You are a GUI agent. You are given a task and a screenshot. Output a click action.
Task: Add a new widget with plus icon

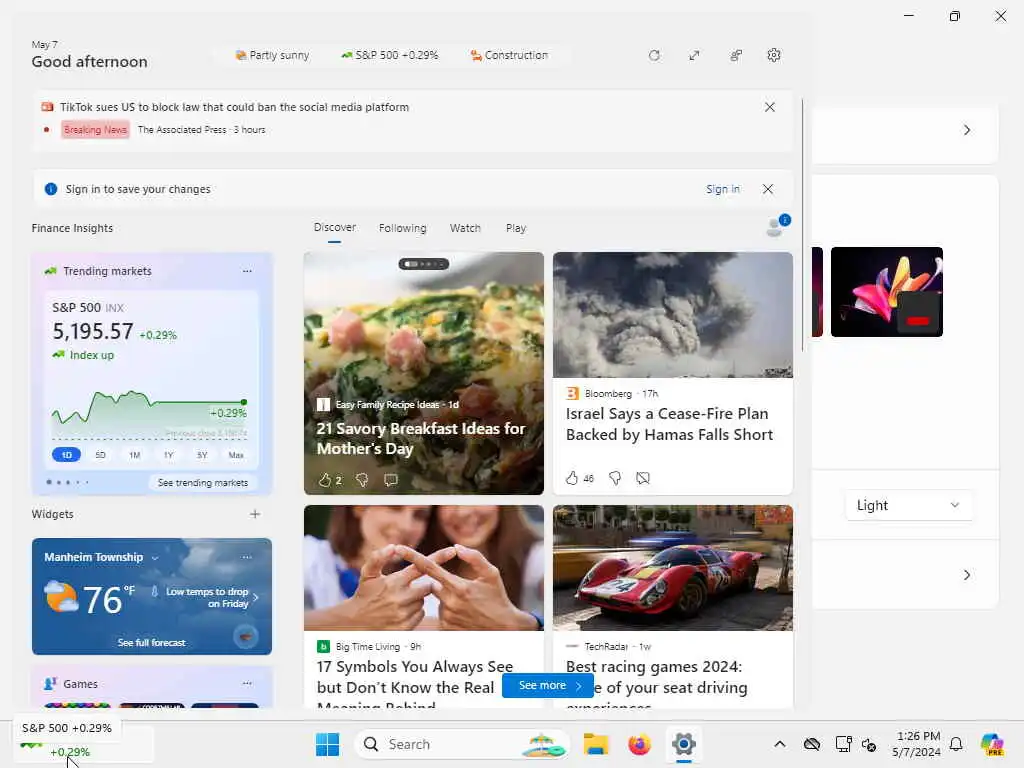pyautogui.click(x=255, y=514)
